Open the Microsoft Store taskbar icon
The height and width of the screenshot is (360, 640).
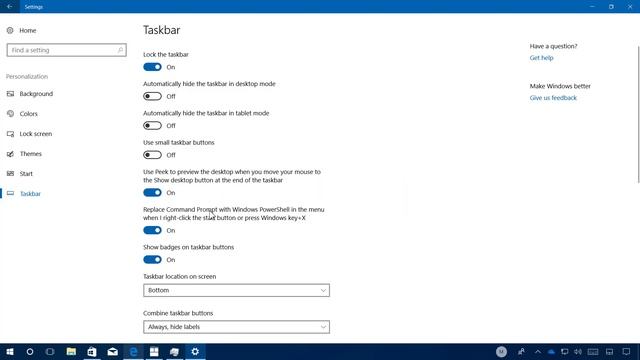click(92, 351)
